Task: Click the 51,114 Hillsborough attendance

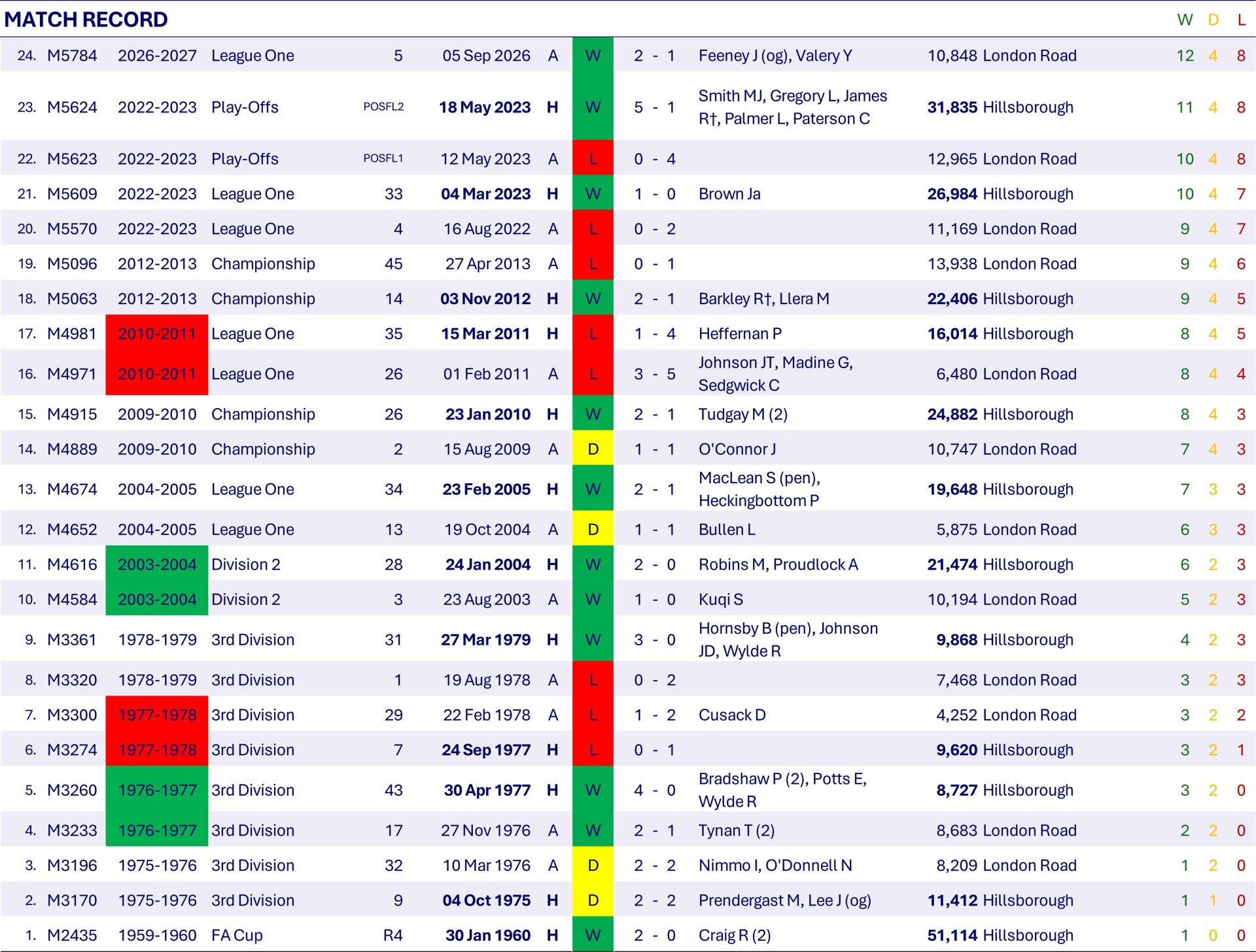Action: 1000,936
